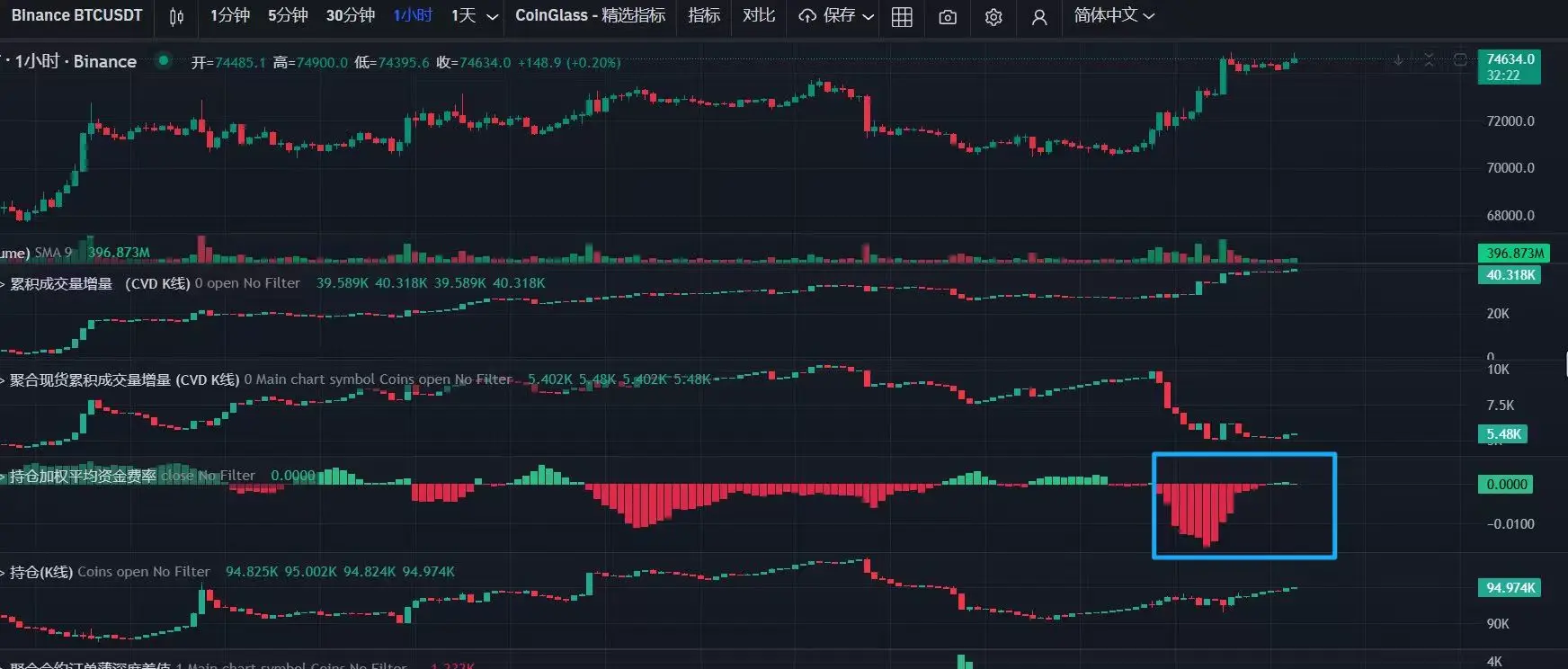Click the volume SMA 9 legend label

53,253
